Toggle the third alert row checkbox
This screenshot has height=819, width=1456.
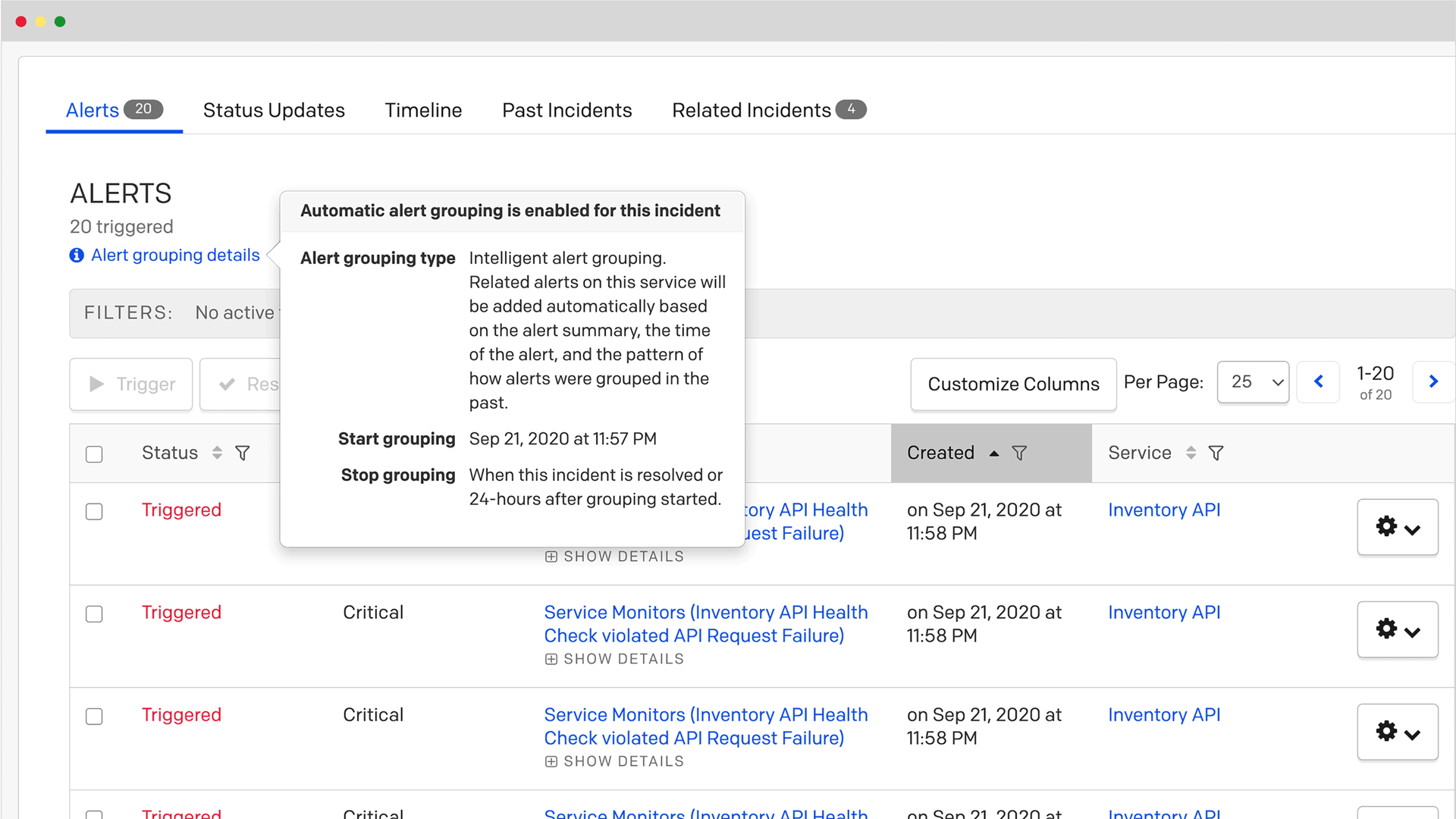[x=94, y=716]
